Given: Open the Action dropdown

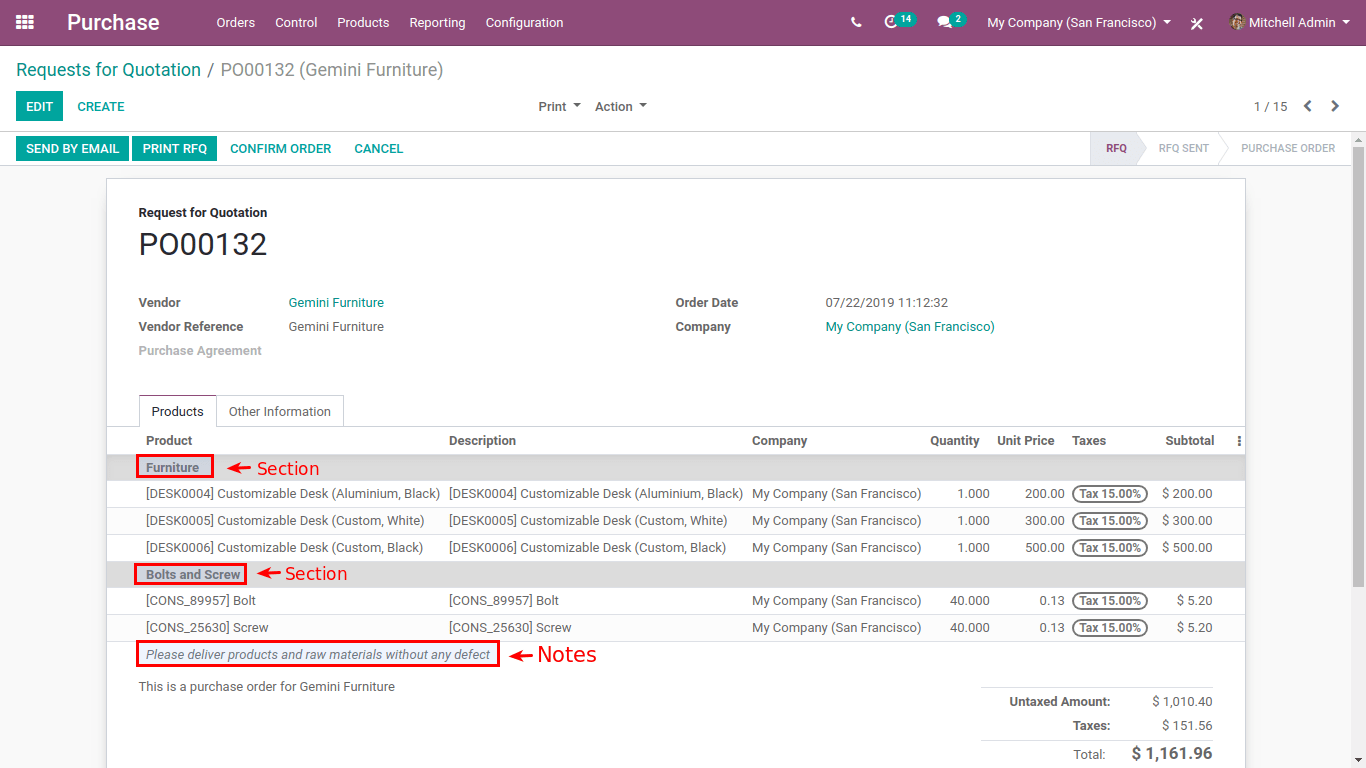Looking at the screenshot, I should pos(621,106).
